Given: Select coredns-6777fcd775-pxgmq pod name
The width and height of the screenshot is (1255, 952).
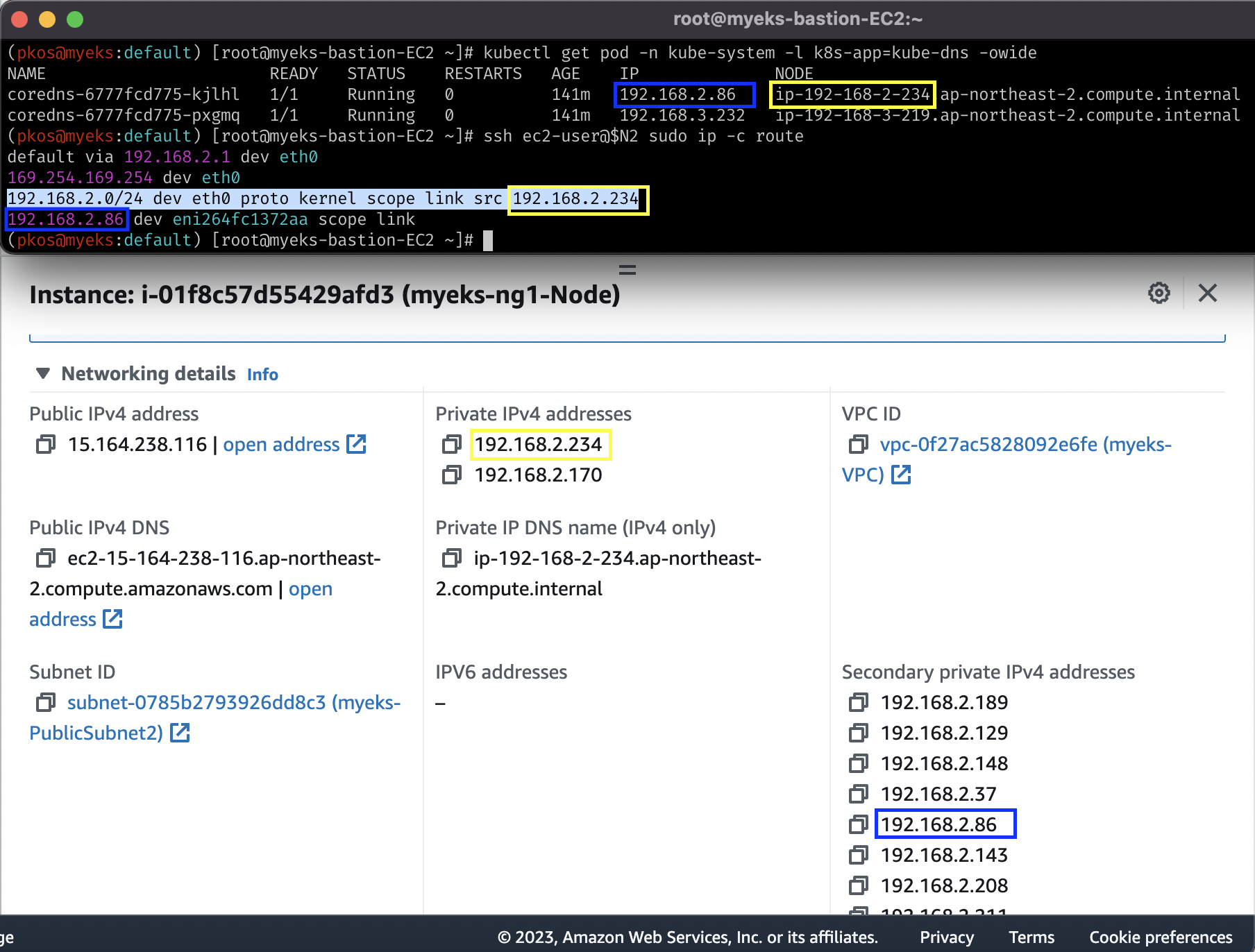Looking at the screenshot, I should pyautogui.click(x=124, y=115).
